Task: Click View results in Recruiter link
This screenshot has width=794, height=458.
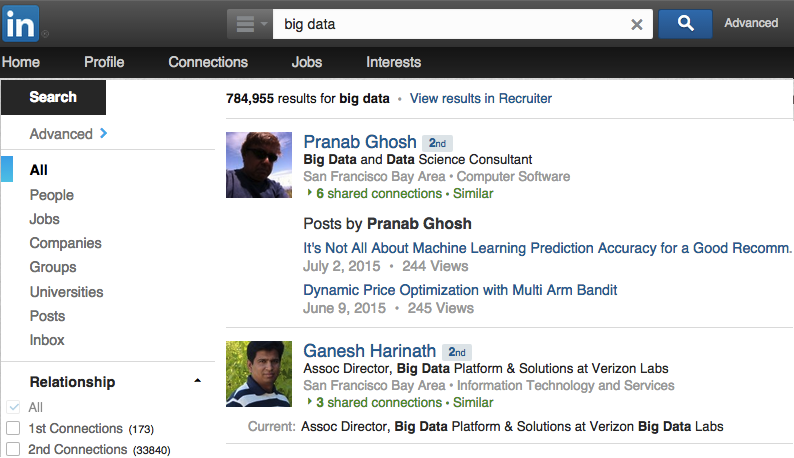Action: 480,98
